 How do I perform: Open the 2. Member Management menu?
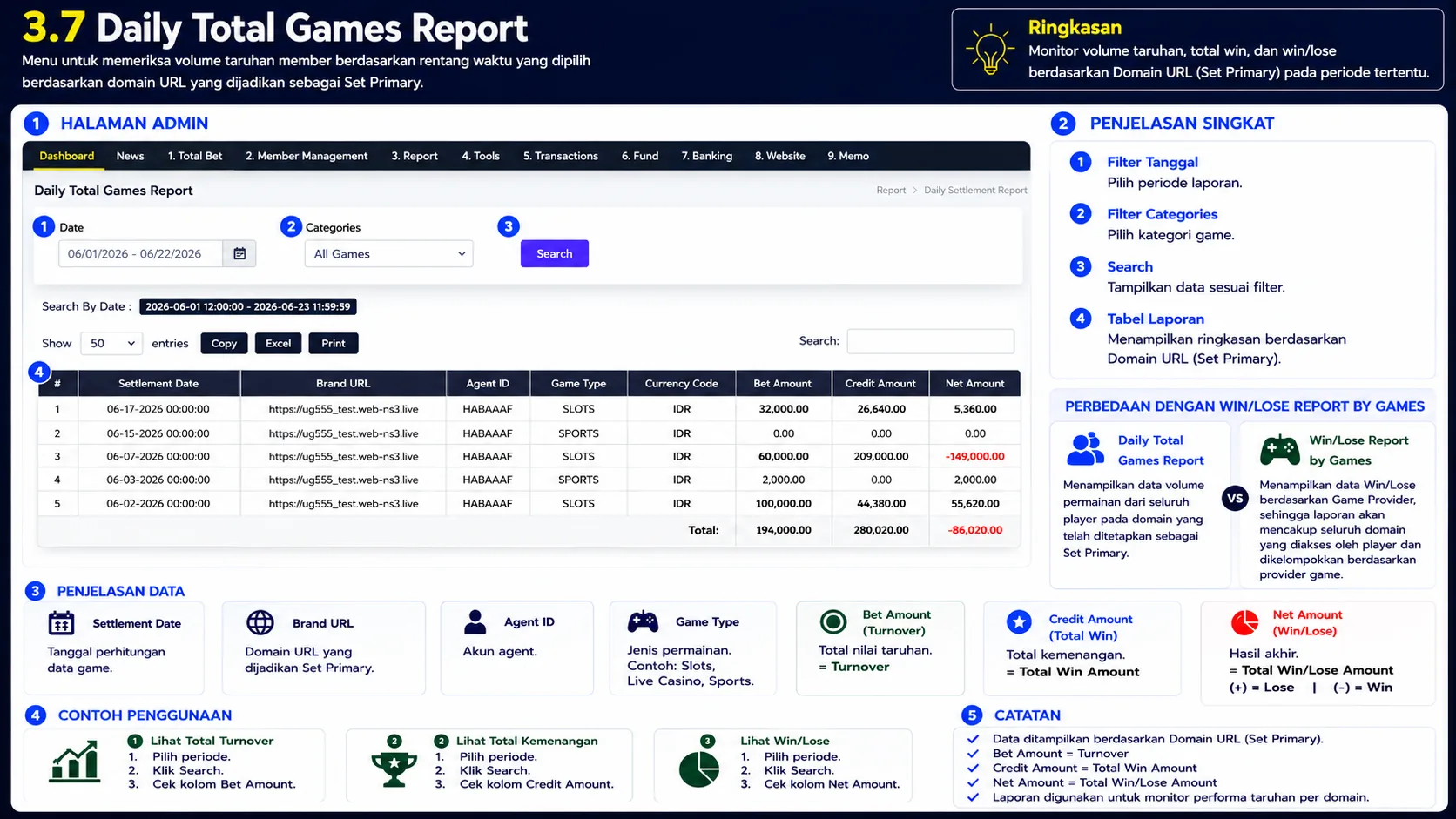(307, 156)
